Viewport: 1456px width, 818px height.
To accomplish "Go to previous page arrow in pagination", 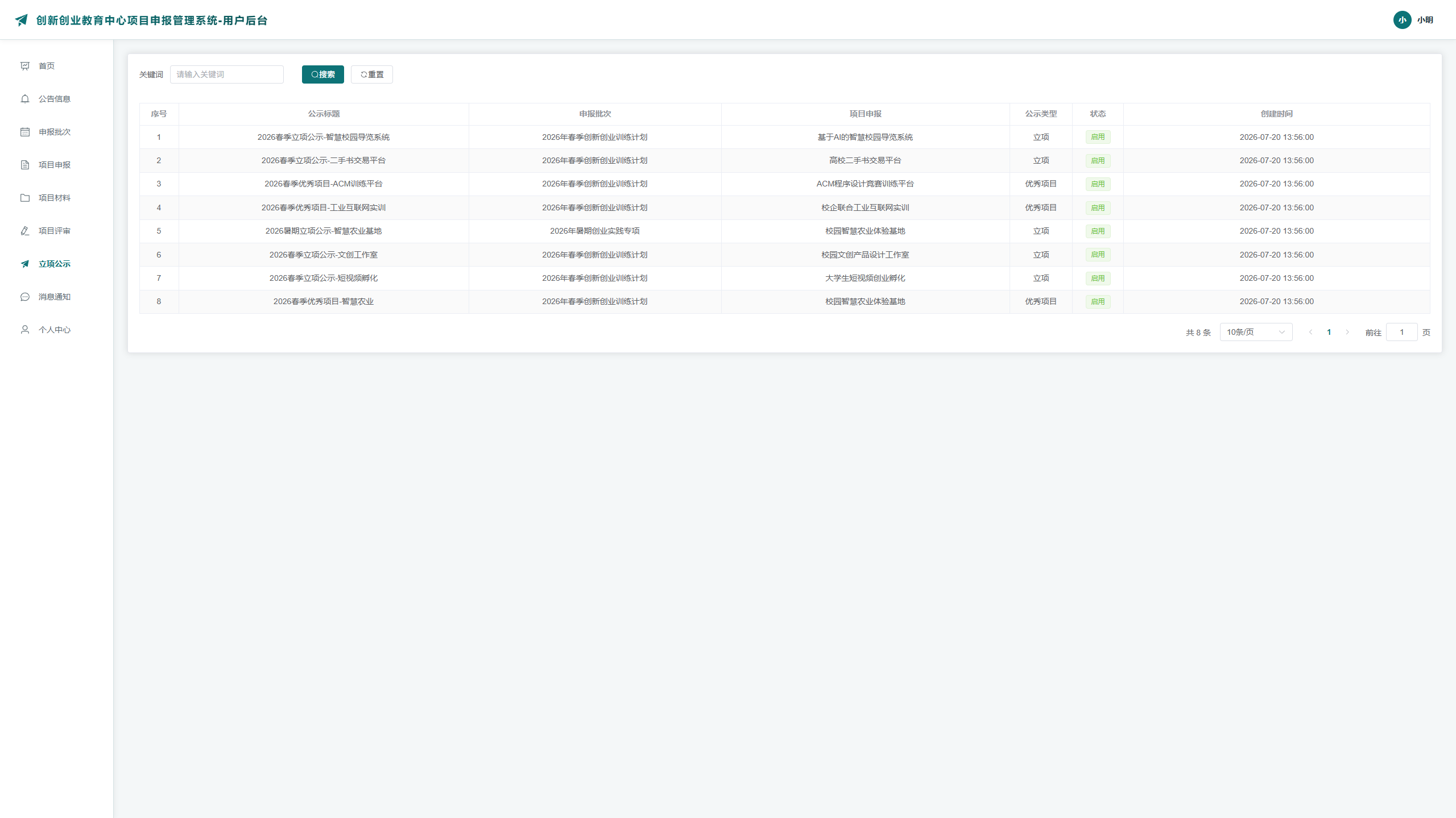I will click(1310, 332).
